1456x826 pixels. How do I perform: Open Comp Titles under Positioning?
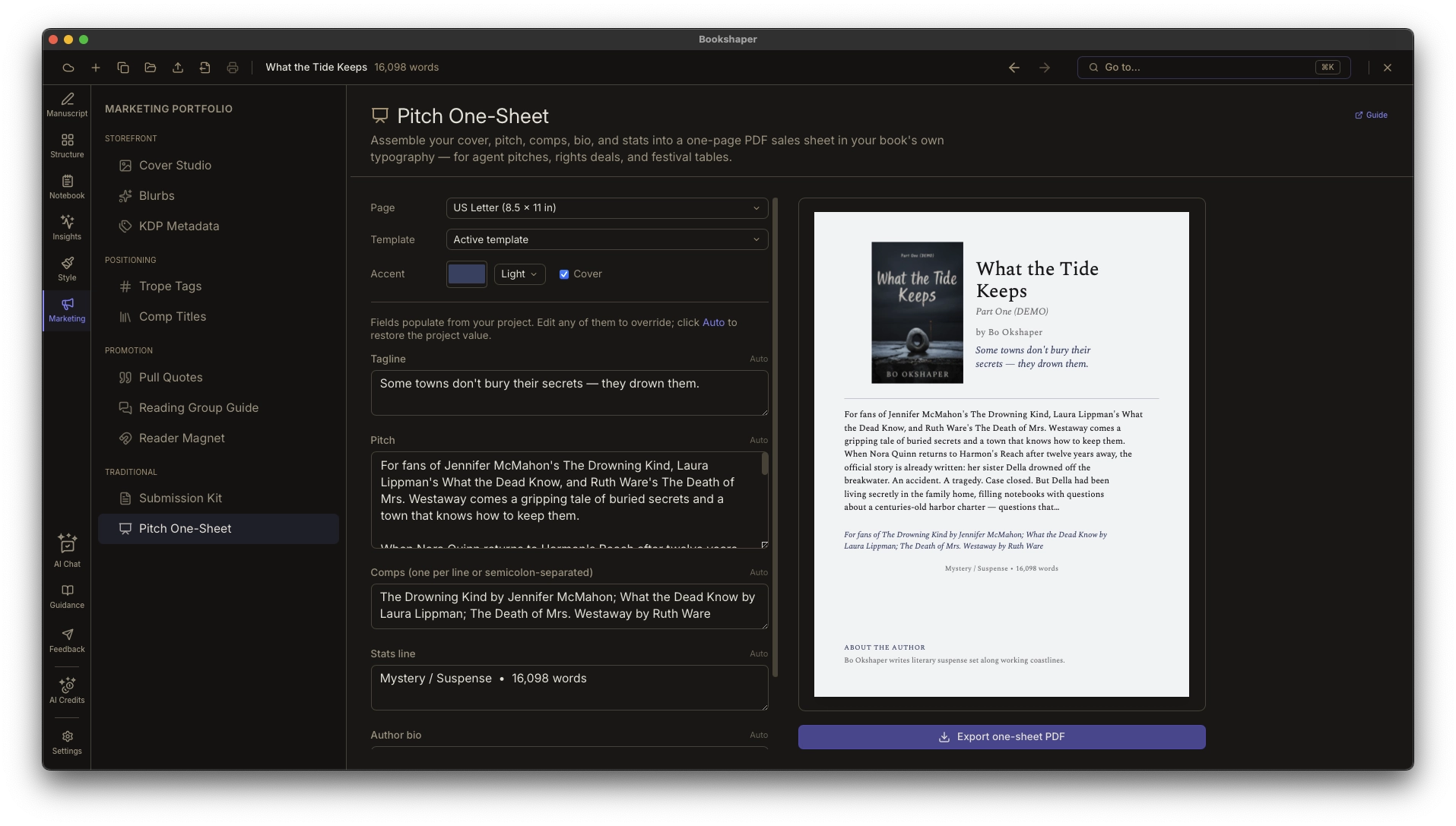coord(218,317)
